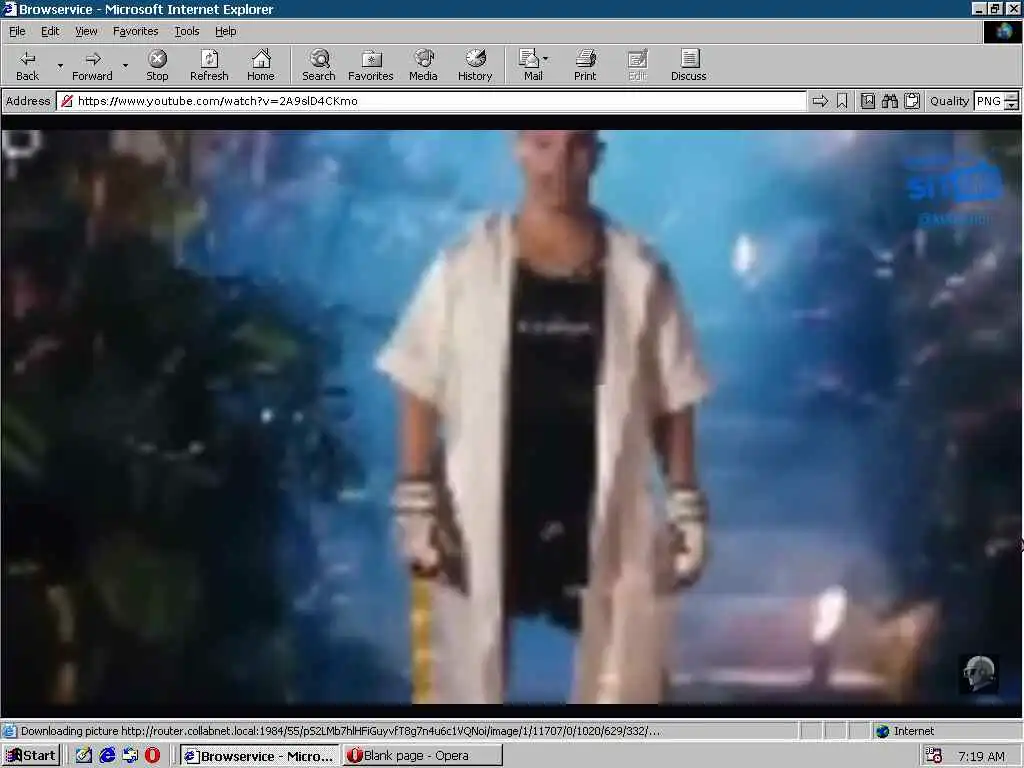Screen dimensions: 1024x768
Task: Open the Forward history dropdown arrow
Action: (x=125, y=65)
